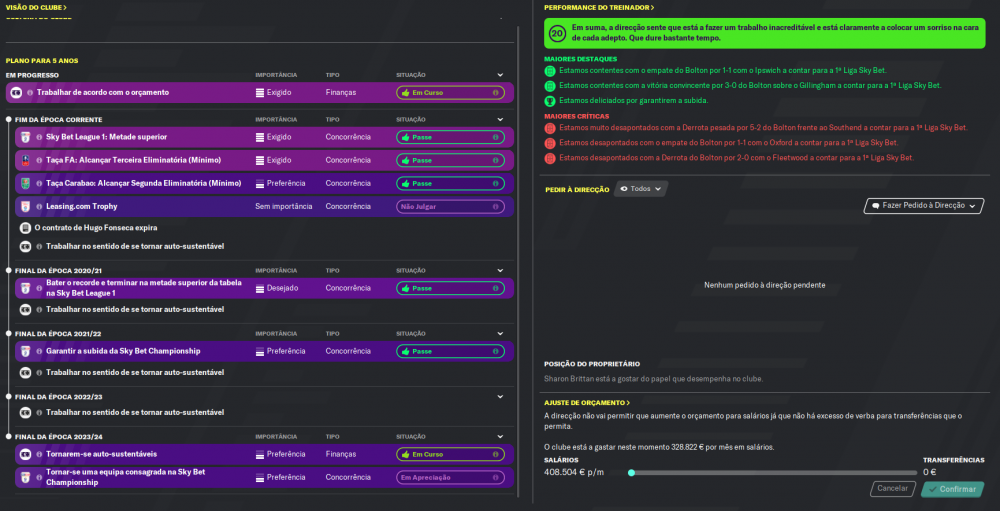
Task: Click contract icon beside 'O contrato de Hugo Fonseca expira'
Action: click(x=26, y=228)
